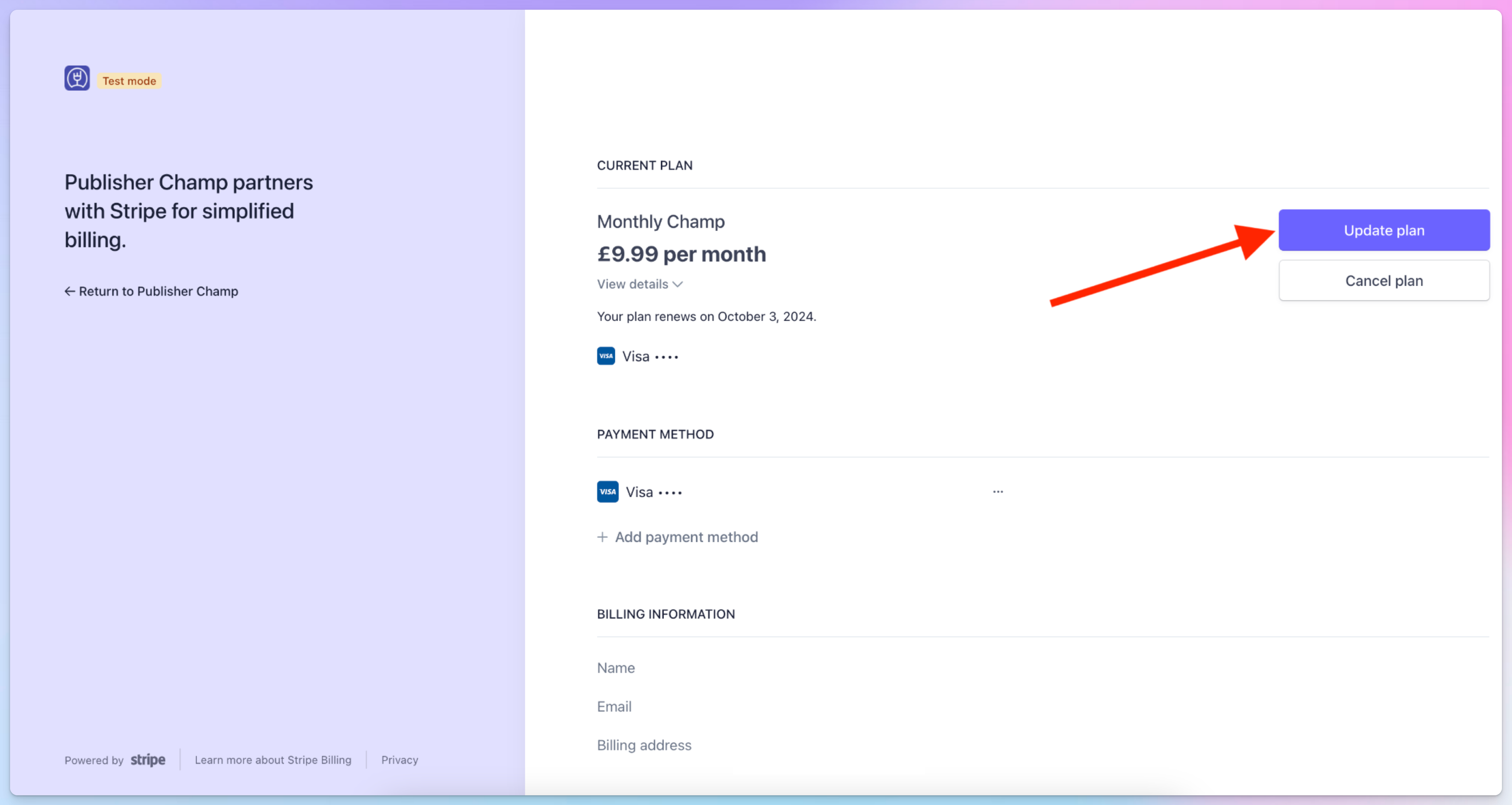Click the Publisher Champ partners with Stripe heading
Viewport: 1512px width, 805px height.
point(188,211)
